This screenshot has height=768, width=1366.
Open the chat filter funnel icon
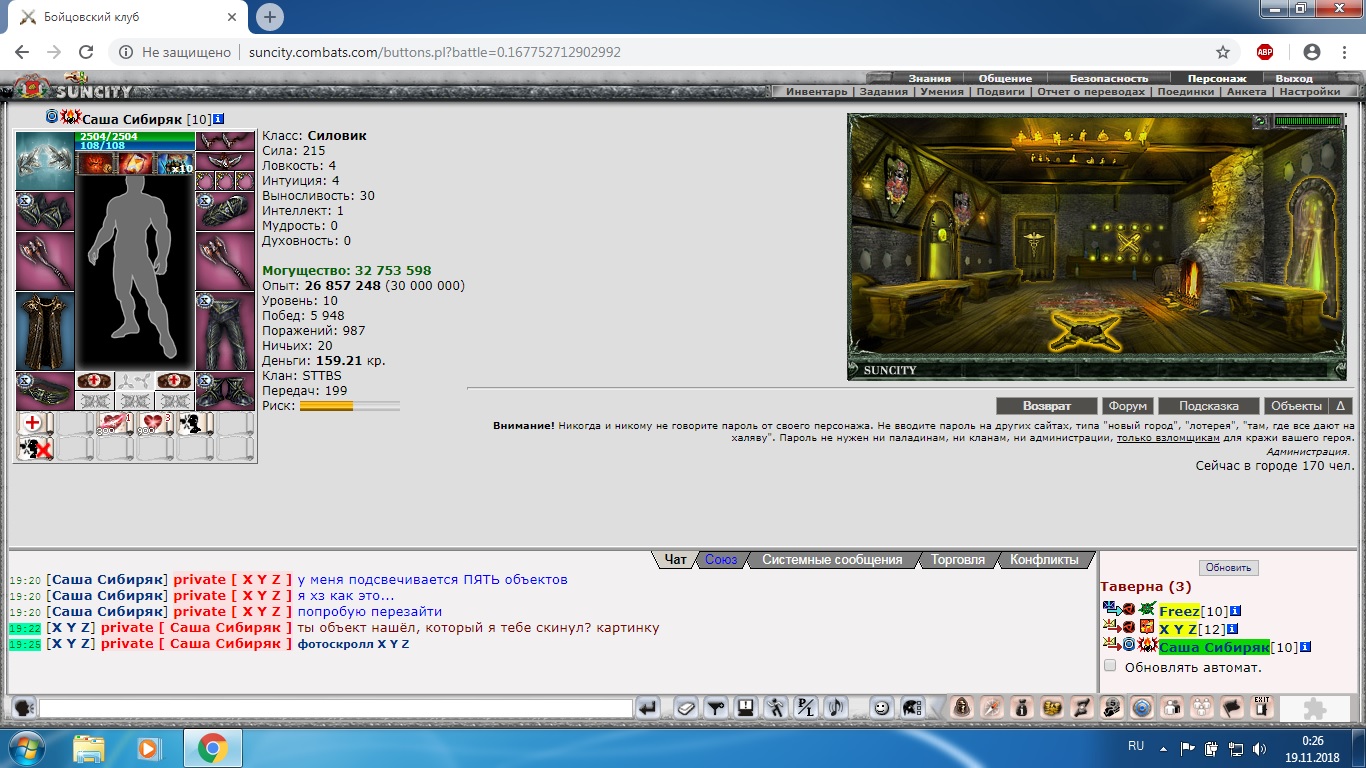pos(715,708)
